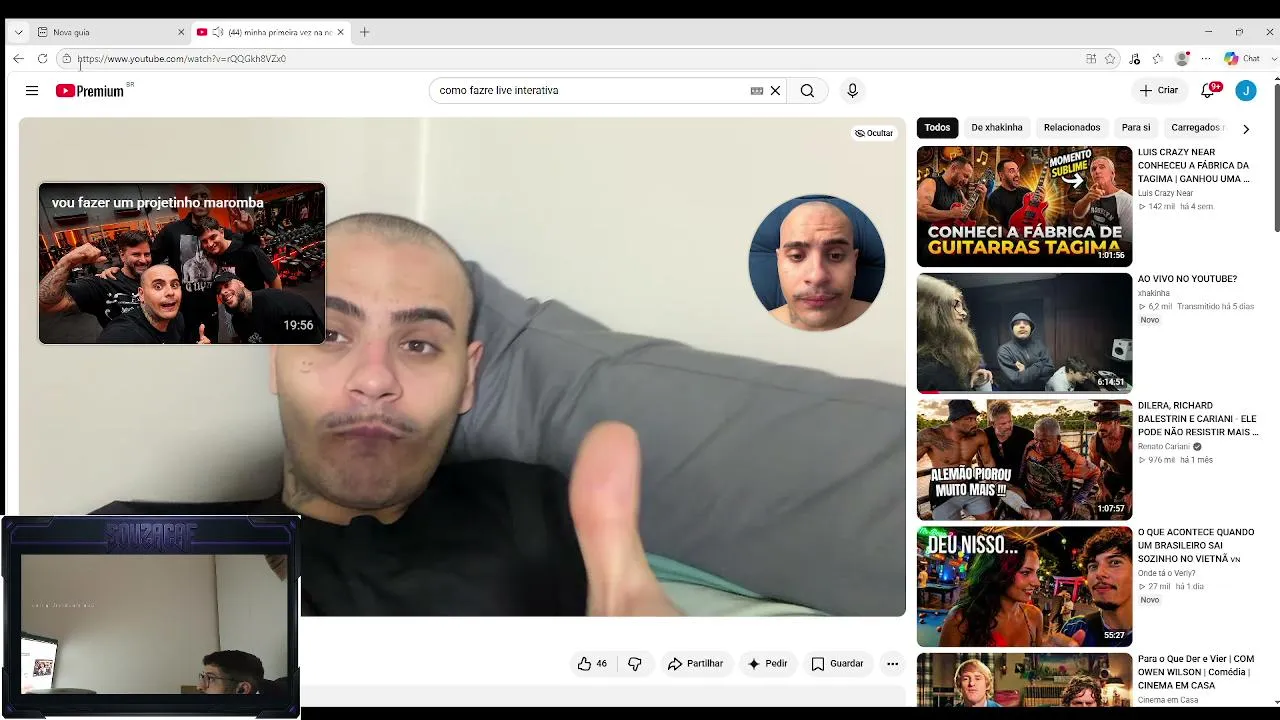This screenshot has width=1280, height=720.
Task: Open the tab actions dropdown arrow
Action: click(x=18, y=32)
